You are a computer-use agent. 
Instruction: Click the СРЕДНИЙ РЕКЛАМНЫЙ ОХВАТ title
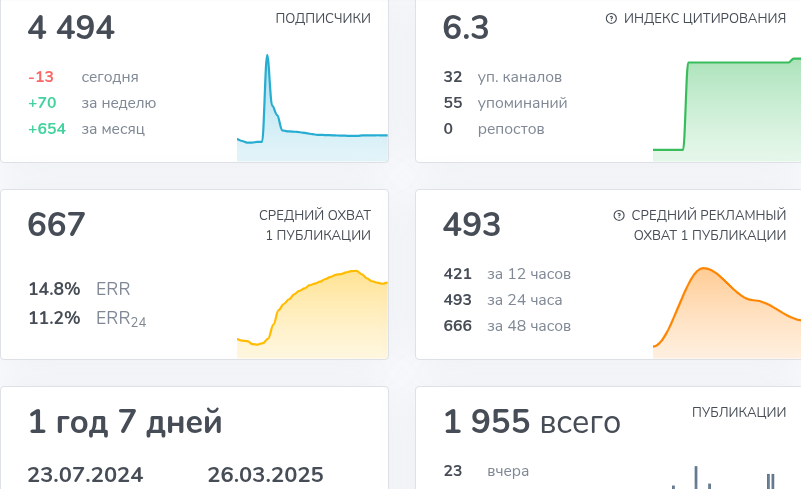point(709,225)
